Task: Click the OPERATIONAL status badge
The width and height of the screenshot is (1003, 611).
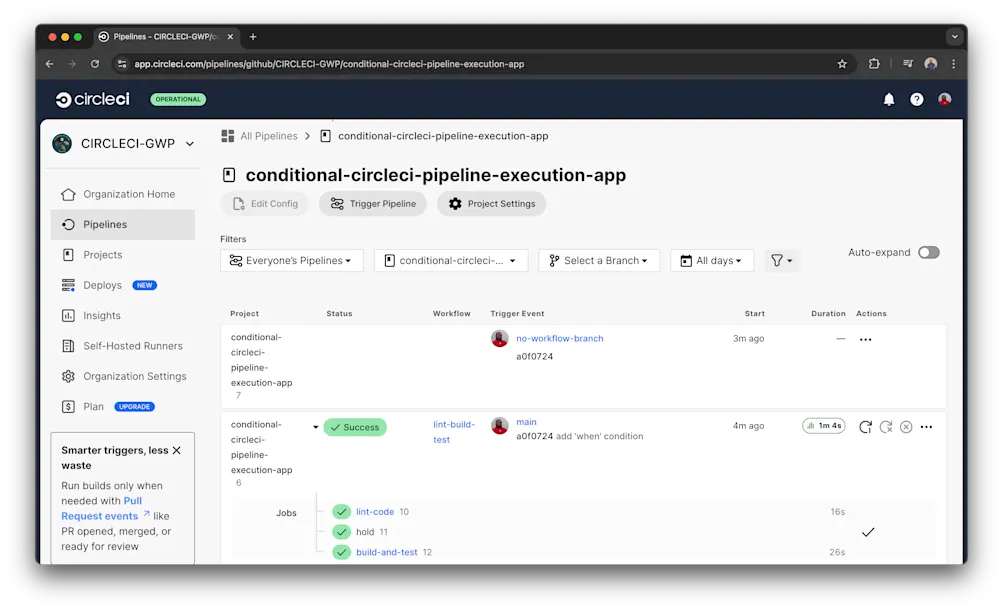Action: [x=178, y=99]
